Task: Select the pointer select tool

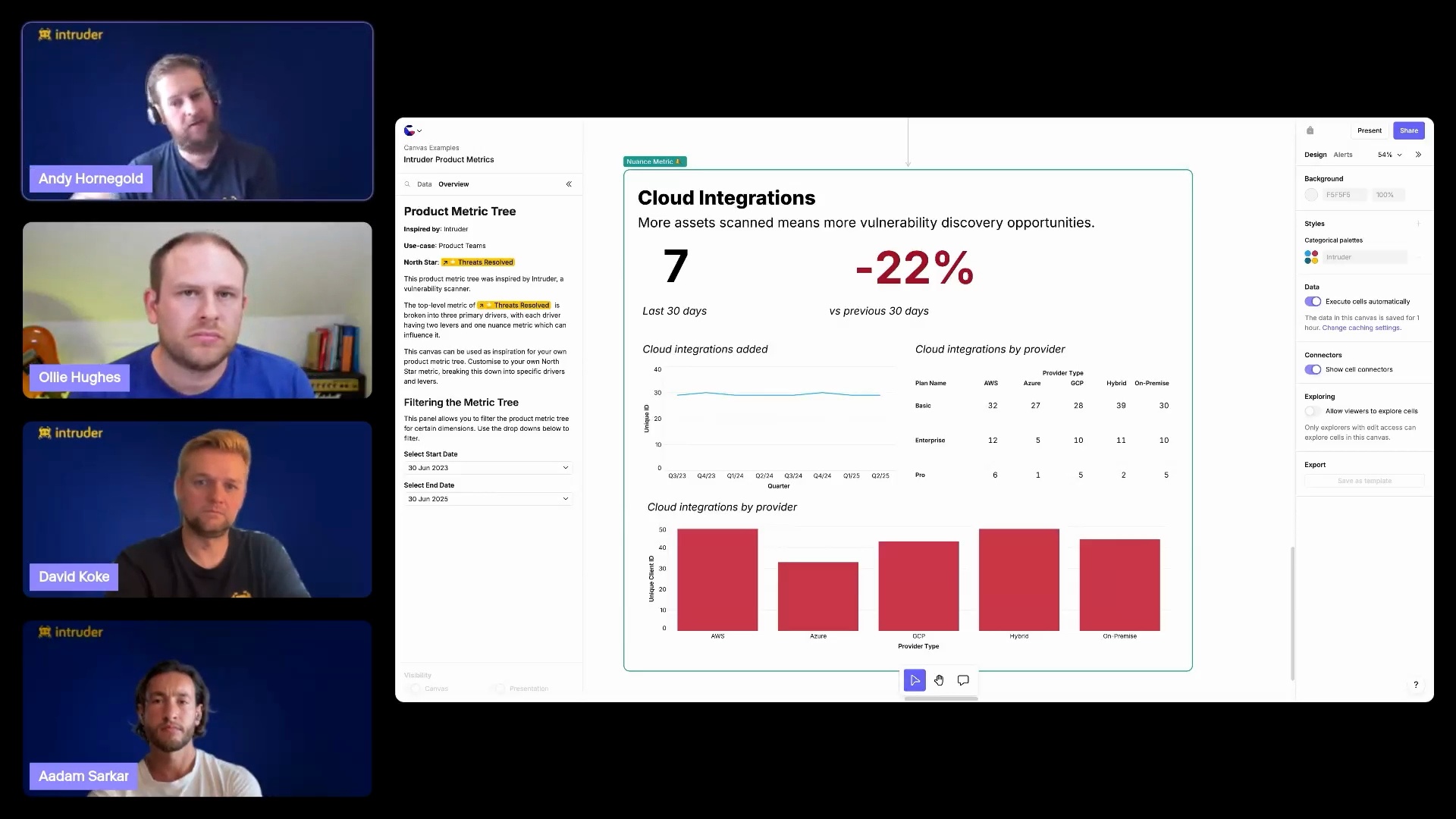Action: point(915,680)
